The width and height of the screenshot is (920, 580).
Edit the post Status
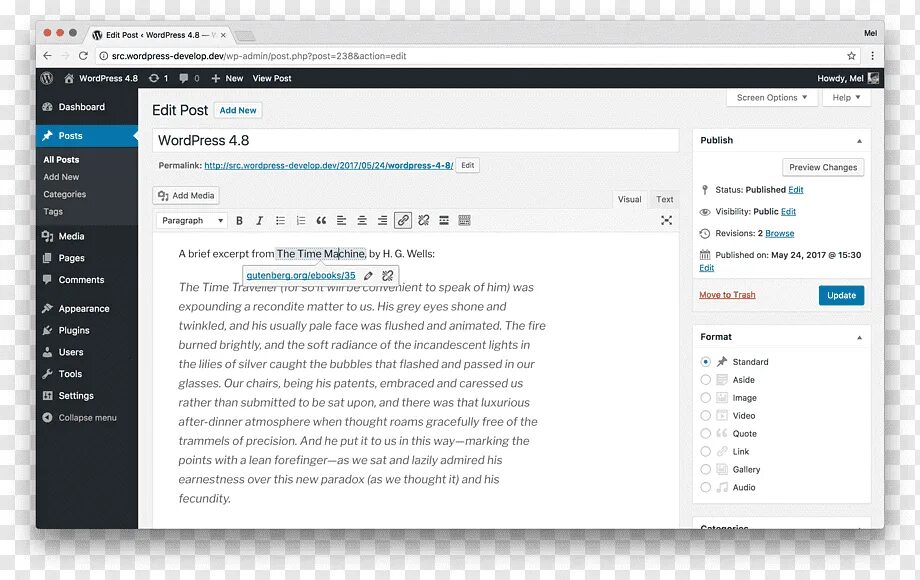tap(796, 190)
